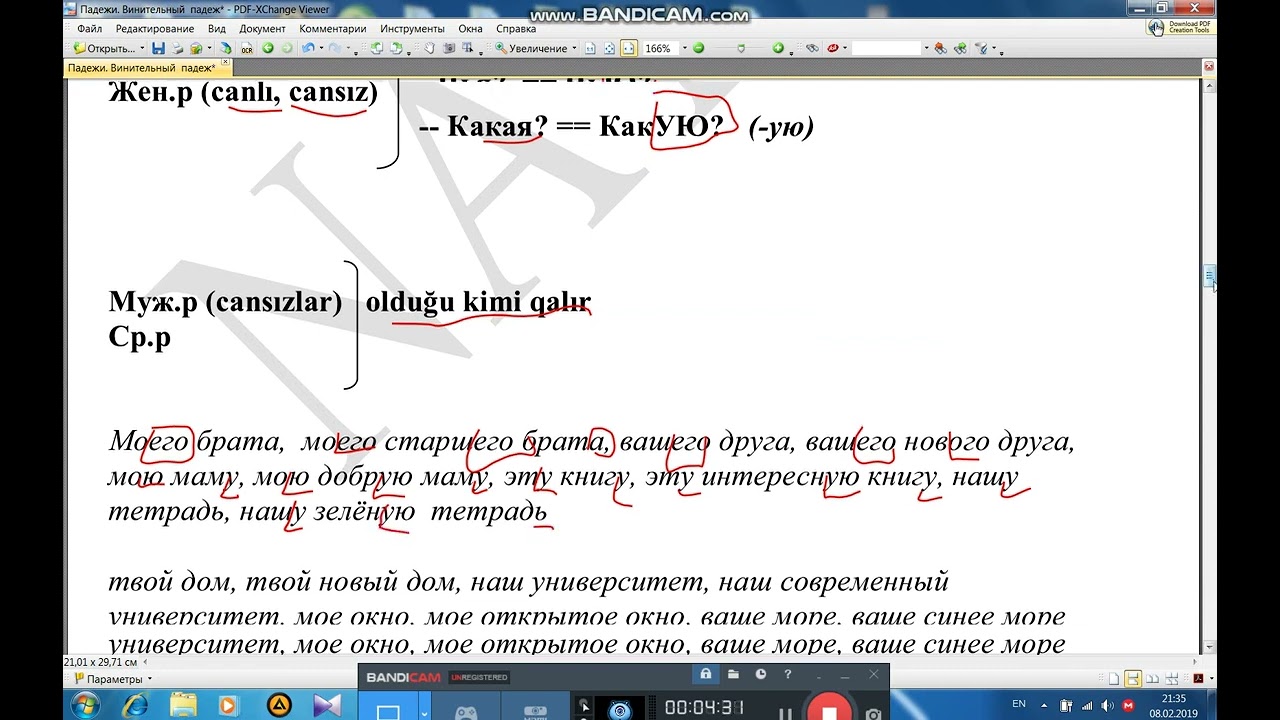The height and width of the screenshot is (720, 1280).
Task: Click the binoculars Find icon
Action: pos(812,48)
